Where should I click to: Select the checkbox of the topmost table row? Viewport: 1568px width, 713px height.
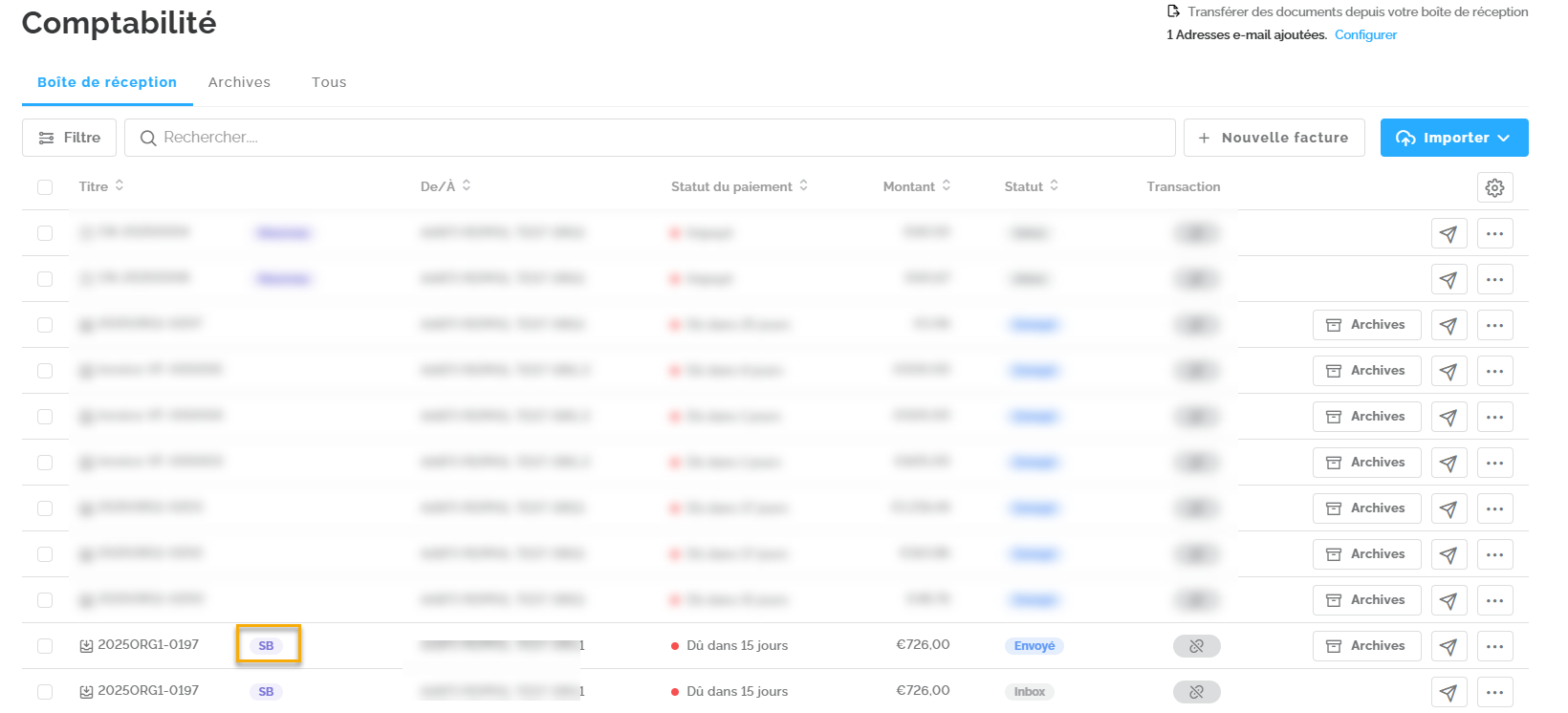(x=45, y=233)
